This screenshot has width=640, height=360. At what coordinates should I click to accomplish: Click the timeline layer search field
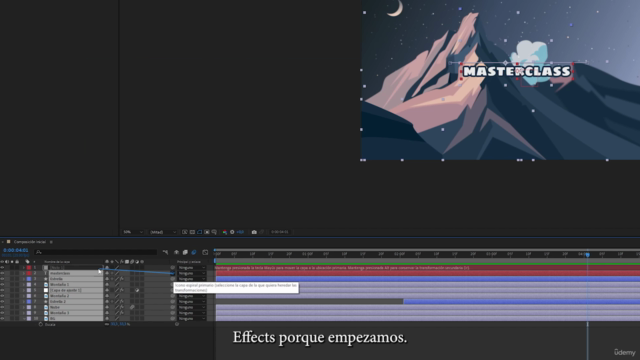coord(96,252)
